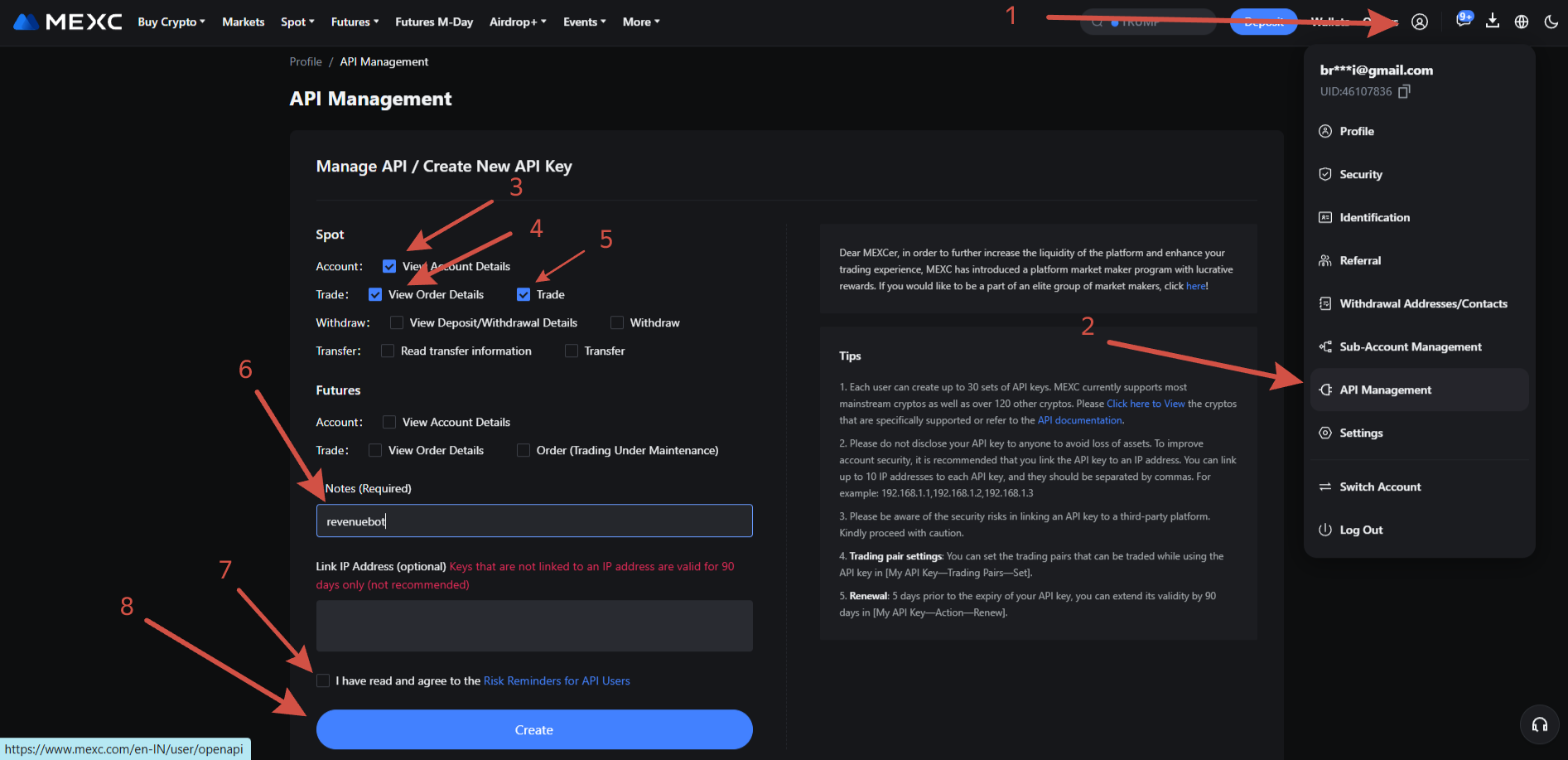1568x760 pixels.
Task: Check the Risk Reminders agreement checkbox
Action: 323,680
